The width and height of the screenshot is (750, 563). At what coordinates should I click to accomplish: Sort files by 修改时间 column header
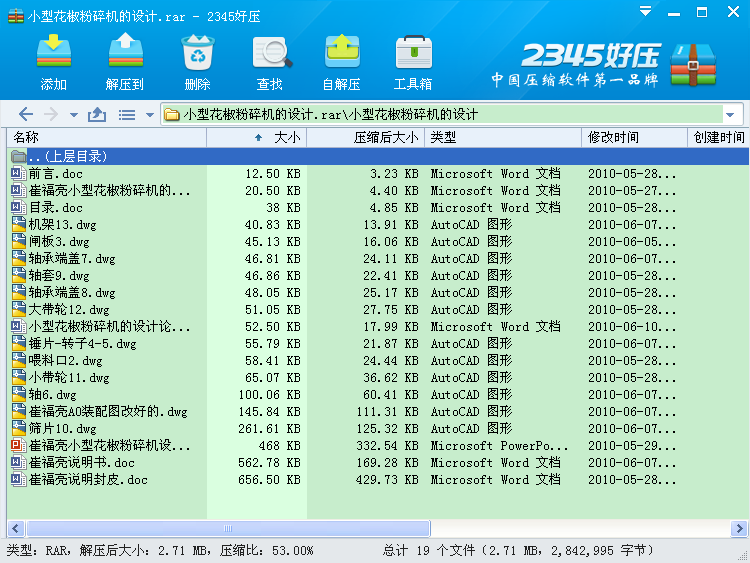[x=634, y=137]
